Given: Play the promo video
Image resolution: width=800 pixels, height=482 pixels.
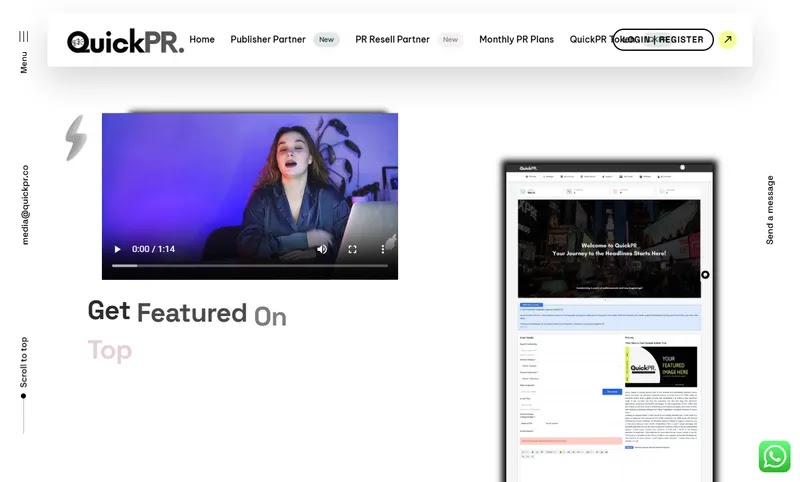Looking at the screenshot, I should point(117,249).
